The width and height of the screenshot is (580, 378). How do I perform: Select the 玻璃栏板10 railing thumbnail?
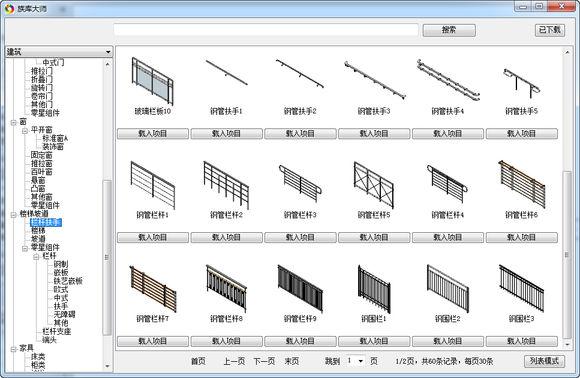(152, 81)
